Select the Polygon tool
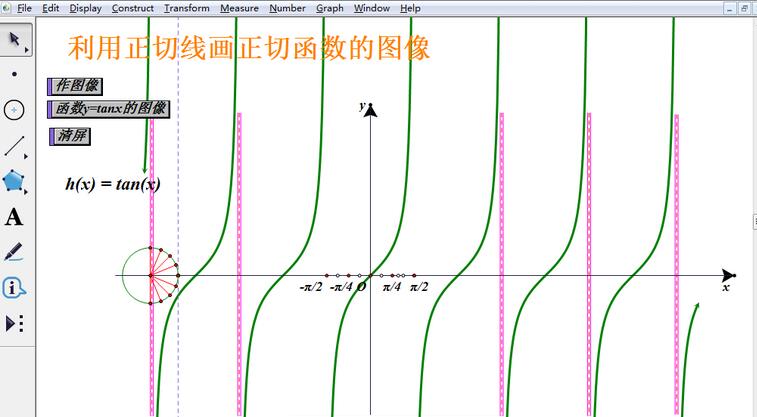Image resolution: width=757 pixels, height=417 pixels. [x=13, y=181]
